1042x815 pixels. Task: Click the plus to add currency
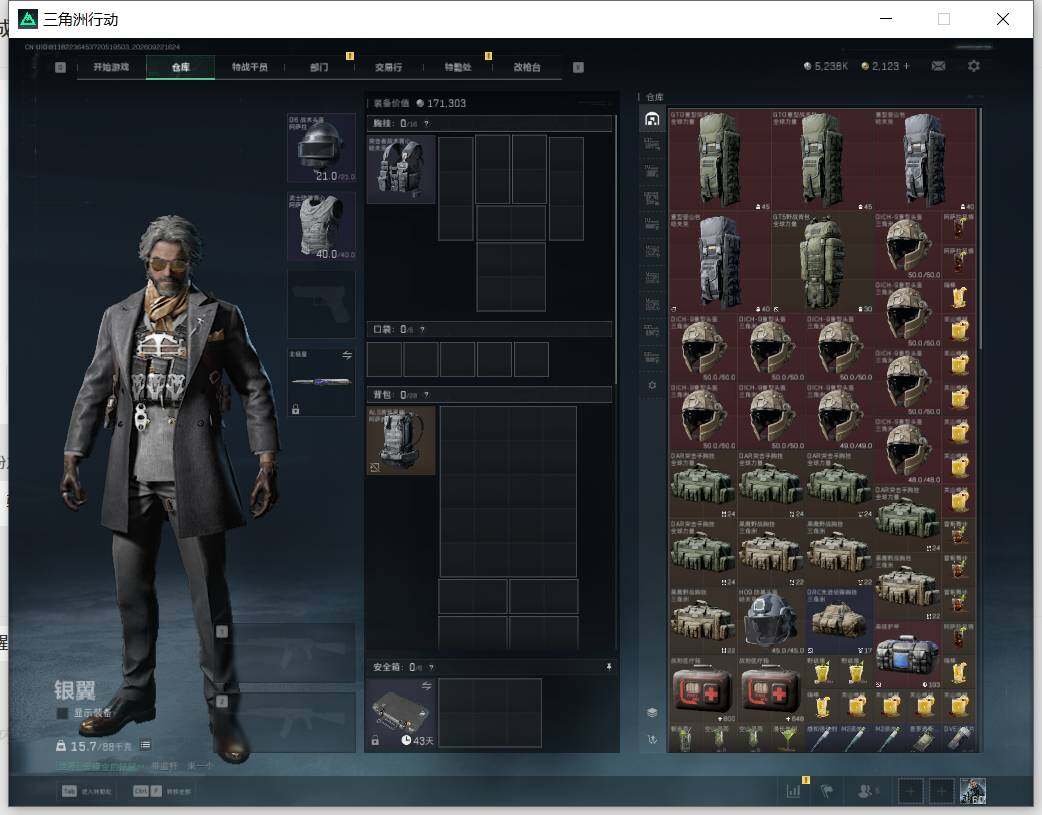click(906, 66)
